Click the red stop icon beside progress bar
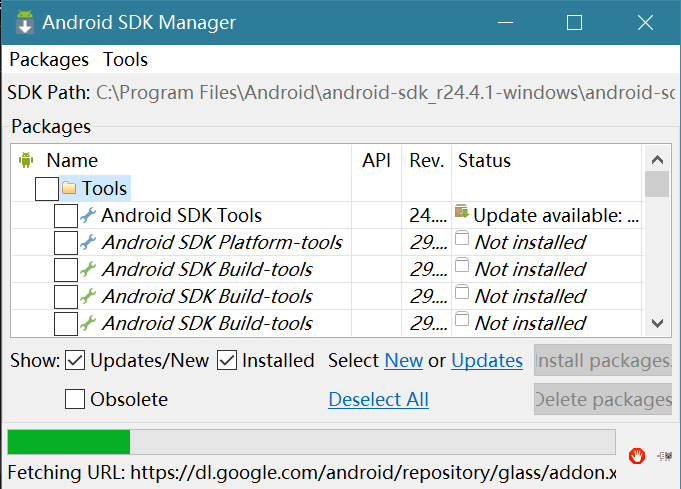This screenshot has height=489, width=681. tap(637, 456)
